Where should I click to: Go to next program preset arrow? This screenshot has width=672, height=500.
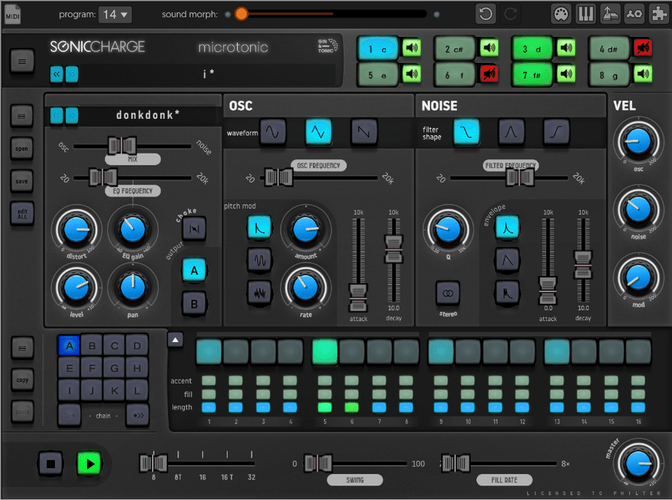pyautogui.click(x=72, y=75)
